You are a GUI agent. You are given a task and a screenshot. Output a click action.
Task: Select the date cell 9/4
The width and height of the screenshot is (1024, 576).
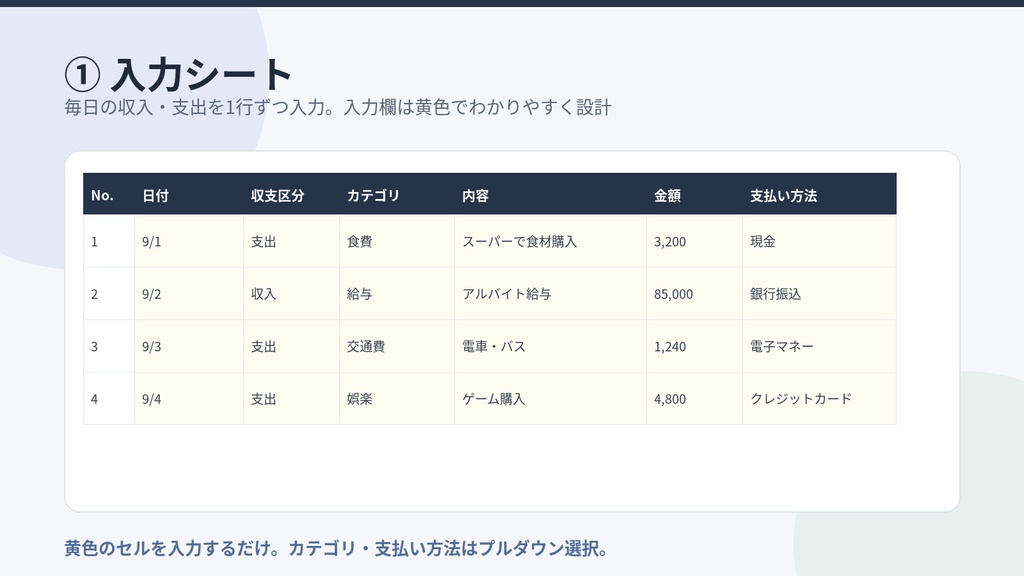[189, 398]
